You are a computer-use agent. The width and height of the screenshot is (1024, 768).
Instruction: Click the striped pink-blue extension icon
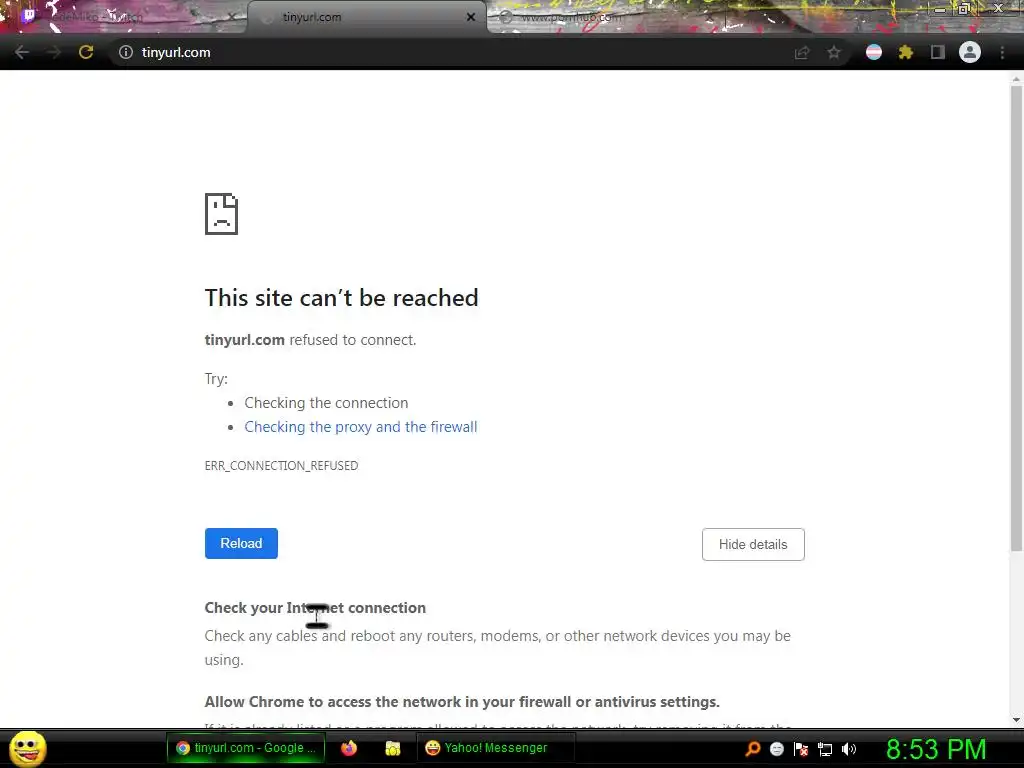pyautogui.click(x=874, y=52)
